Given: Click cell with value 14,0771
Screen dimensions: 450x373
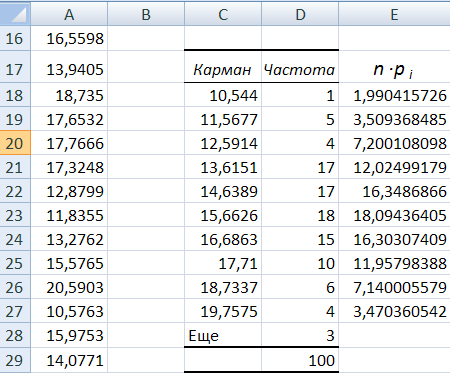Looking at the screenshot, I should (69, 360).
